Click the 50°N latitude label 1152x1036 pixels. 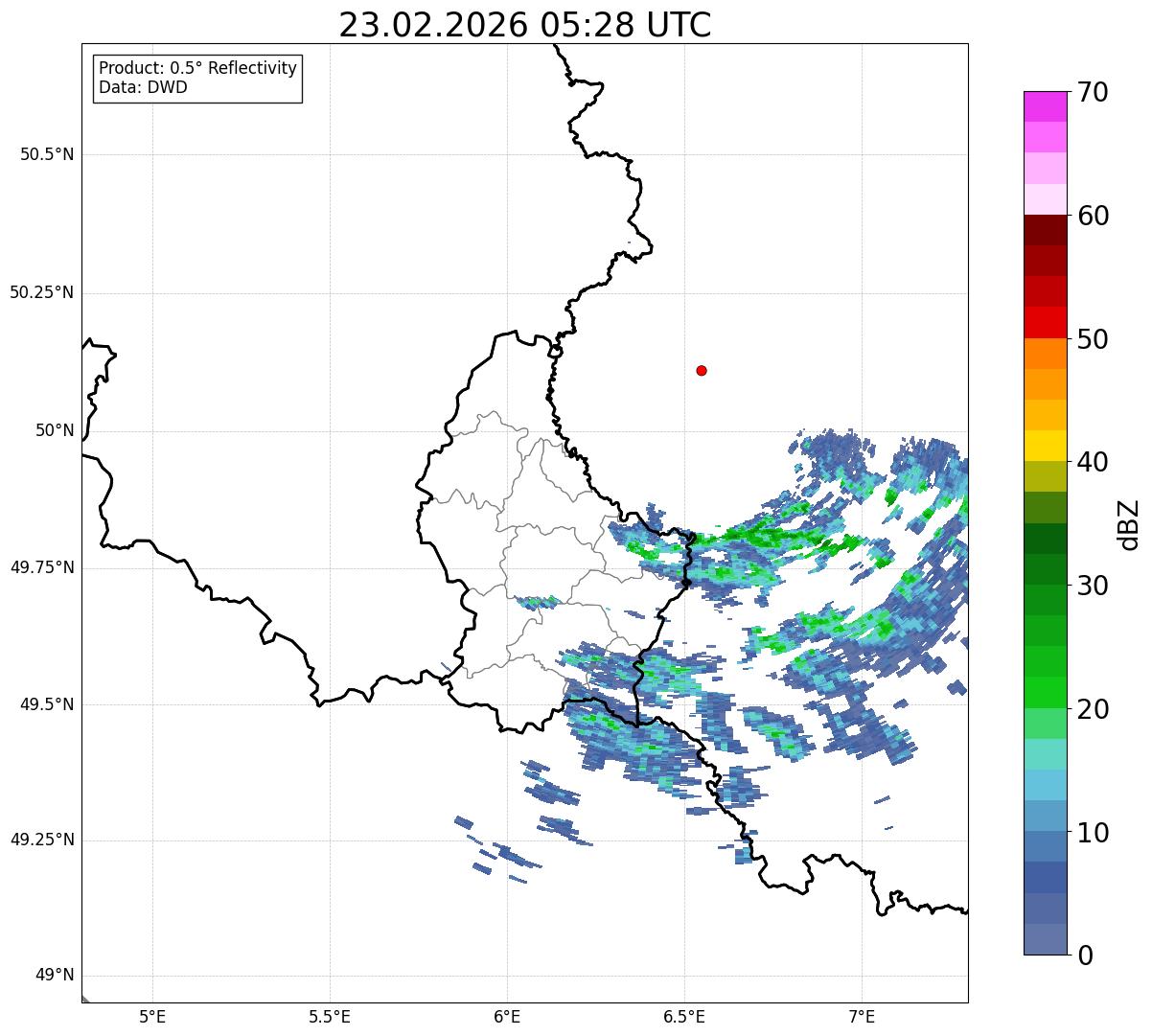(x=55, y=430)
